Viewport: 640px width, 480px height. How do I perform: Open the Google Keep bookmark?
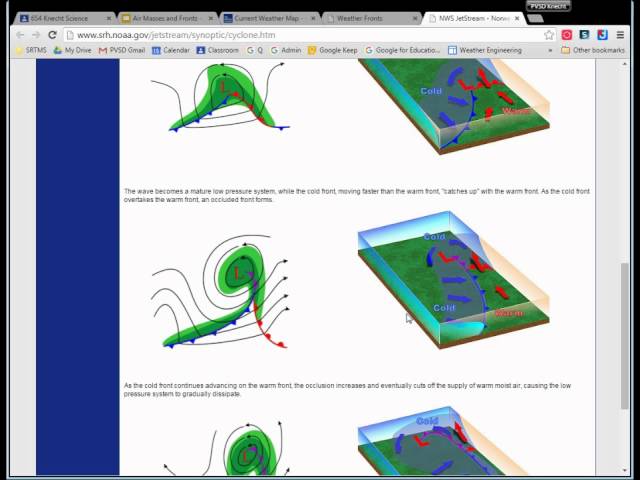tap(333, 50)
